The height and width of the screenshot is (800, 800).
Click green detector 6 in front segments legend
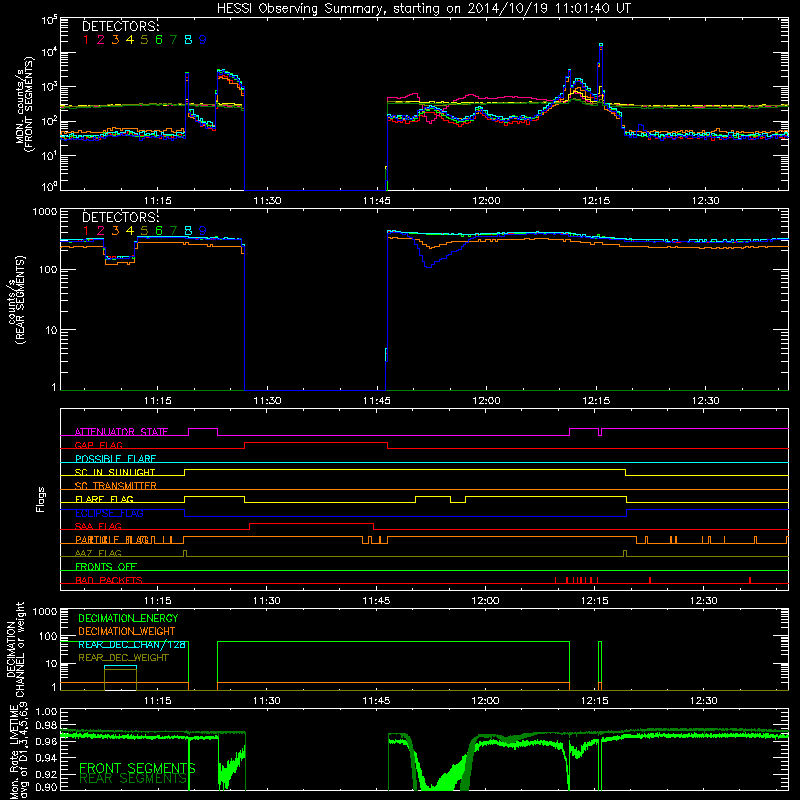pyautogui.click(x=159, y=40)
